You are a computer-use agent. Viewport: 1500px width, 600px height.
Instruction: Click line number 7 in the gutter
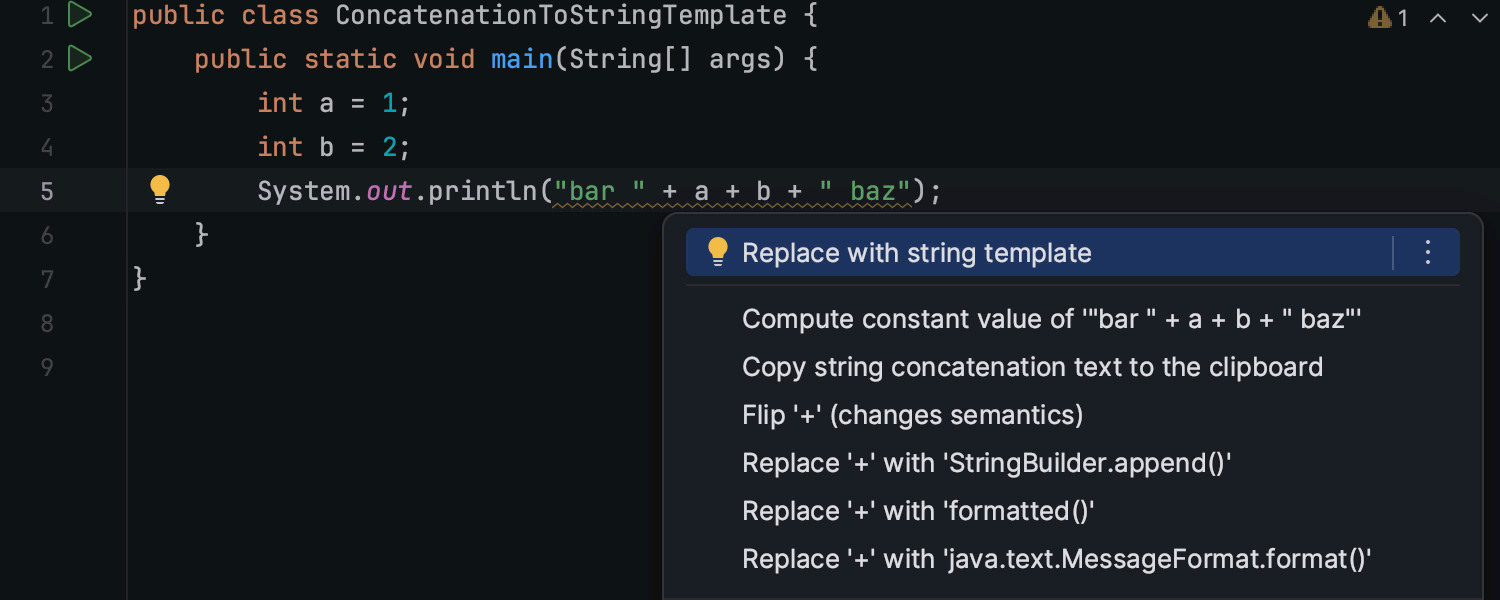(x=47, y=278)
